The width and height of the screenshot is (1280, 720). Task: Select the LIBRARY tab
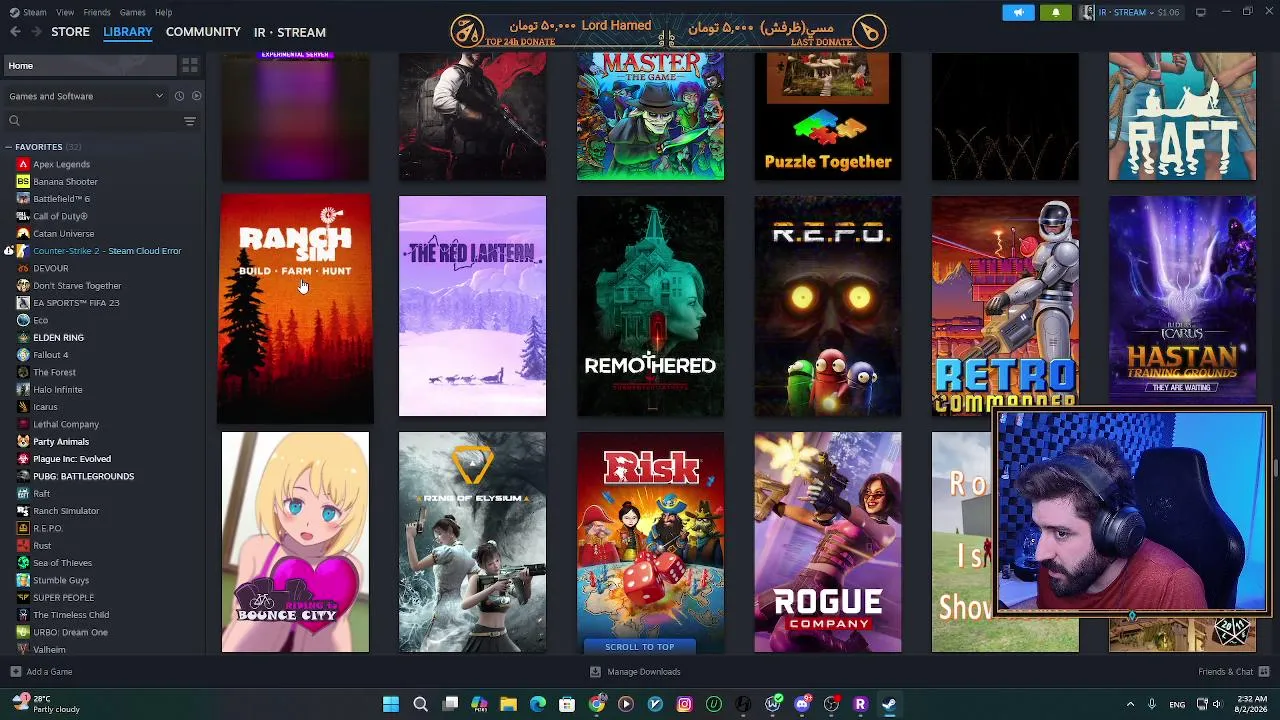pos(128,32)
